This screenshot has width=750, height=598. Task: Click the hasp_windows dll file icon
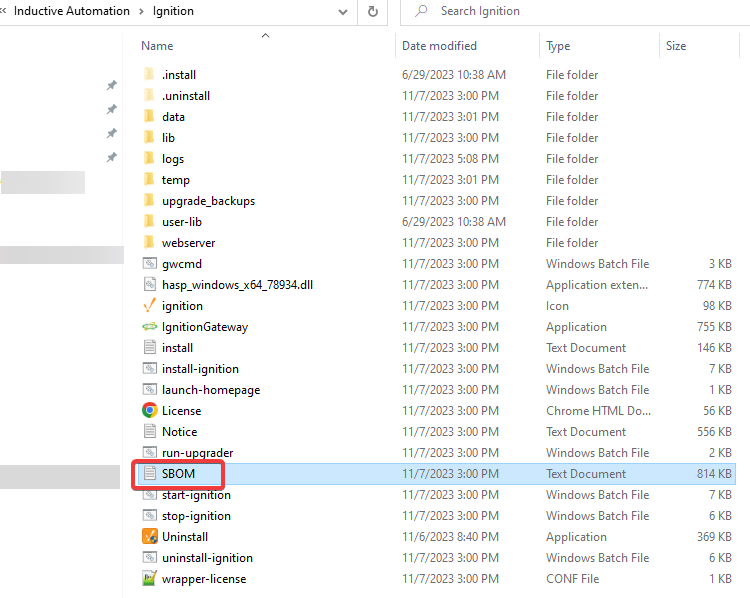click(150, 284)
